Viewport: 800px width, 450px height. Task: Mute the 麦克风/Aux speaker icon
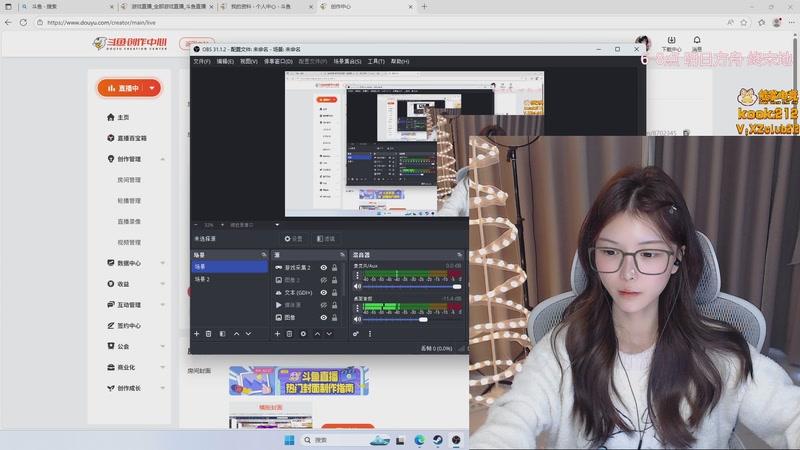click(x=358, y=286)
